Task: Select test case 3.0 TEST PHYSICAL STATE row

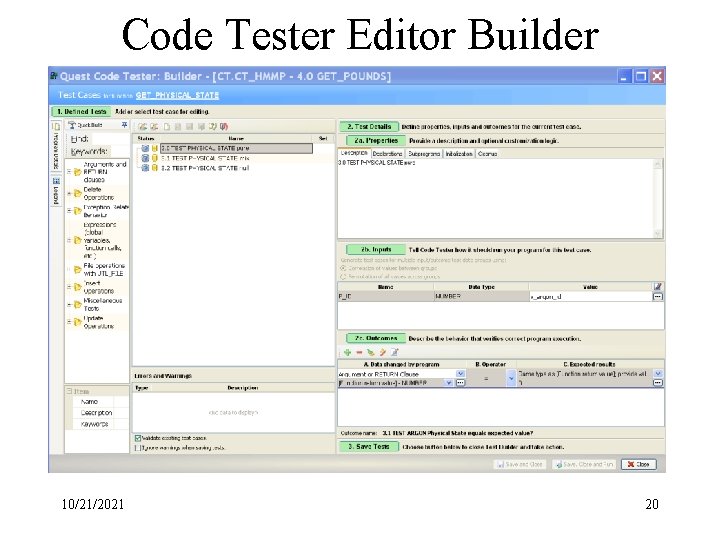Action: click(x=236, y=148)
